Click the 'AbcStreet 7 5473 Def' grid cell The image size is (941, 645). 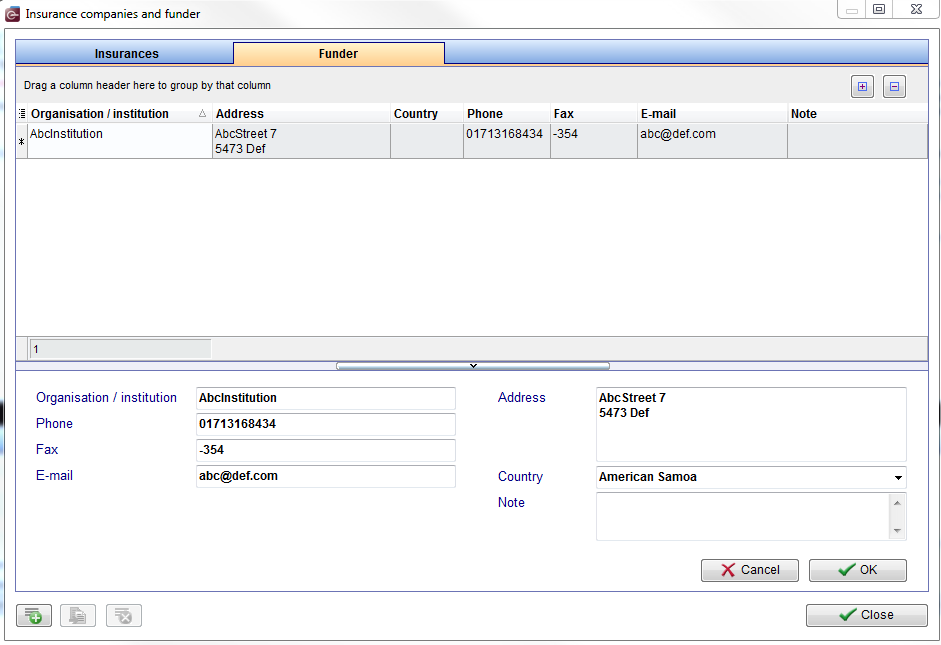(x=301, y=141)
